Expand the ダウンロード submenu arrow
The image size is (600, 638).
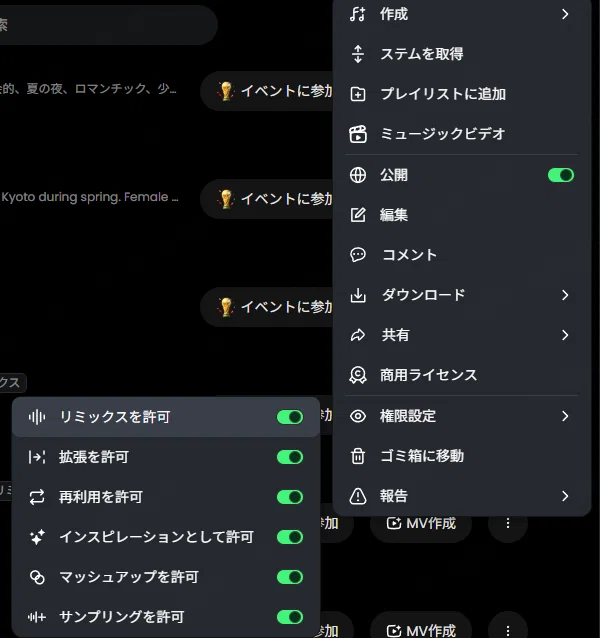click(x=565, y=295)
